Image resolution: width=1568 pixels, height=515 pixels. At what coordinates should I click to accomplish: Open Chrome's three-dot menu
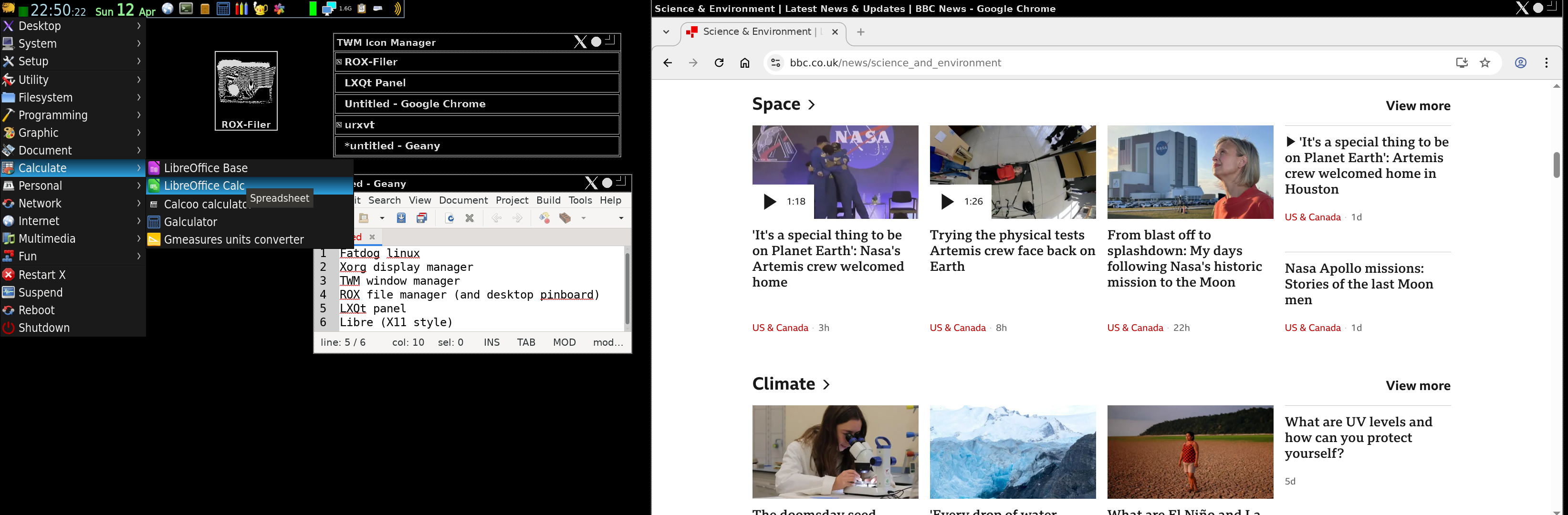click(1546, 62)
